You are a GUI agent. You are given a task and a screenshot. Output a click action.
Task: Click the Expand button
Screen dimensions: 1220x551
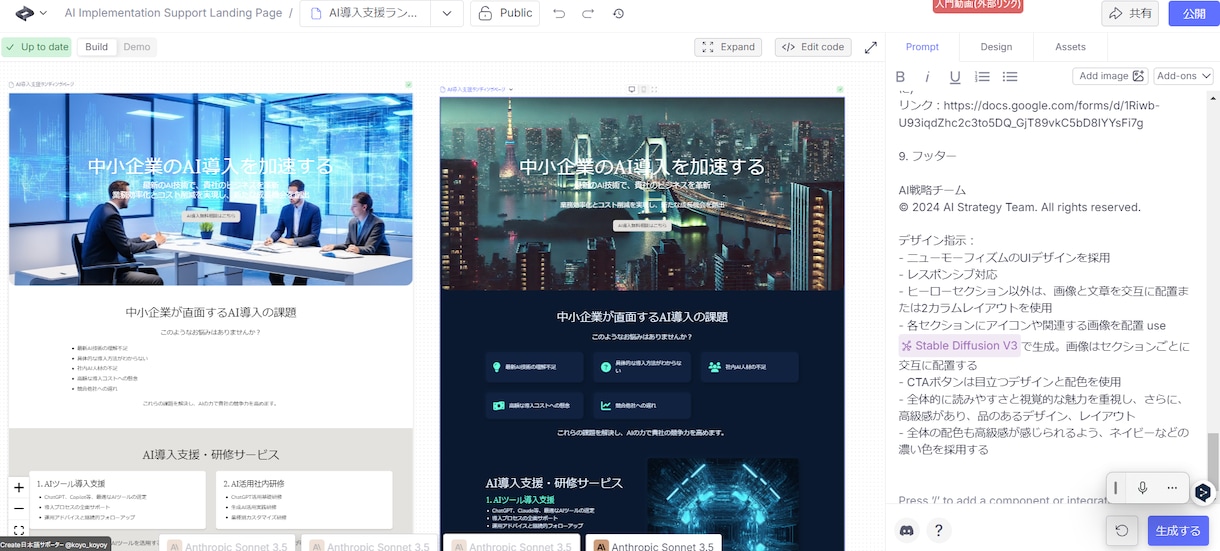[727, 47]
